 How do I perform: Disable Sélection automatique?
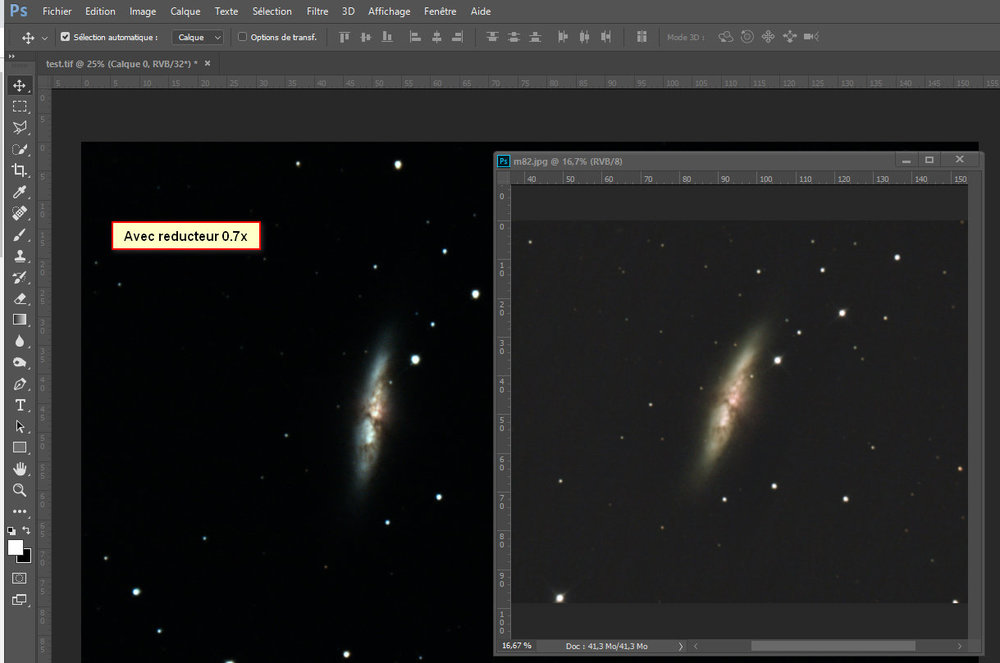click(x=63, y=36)
